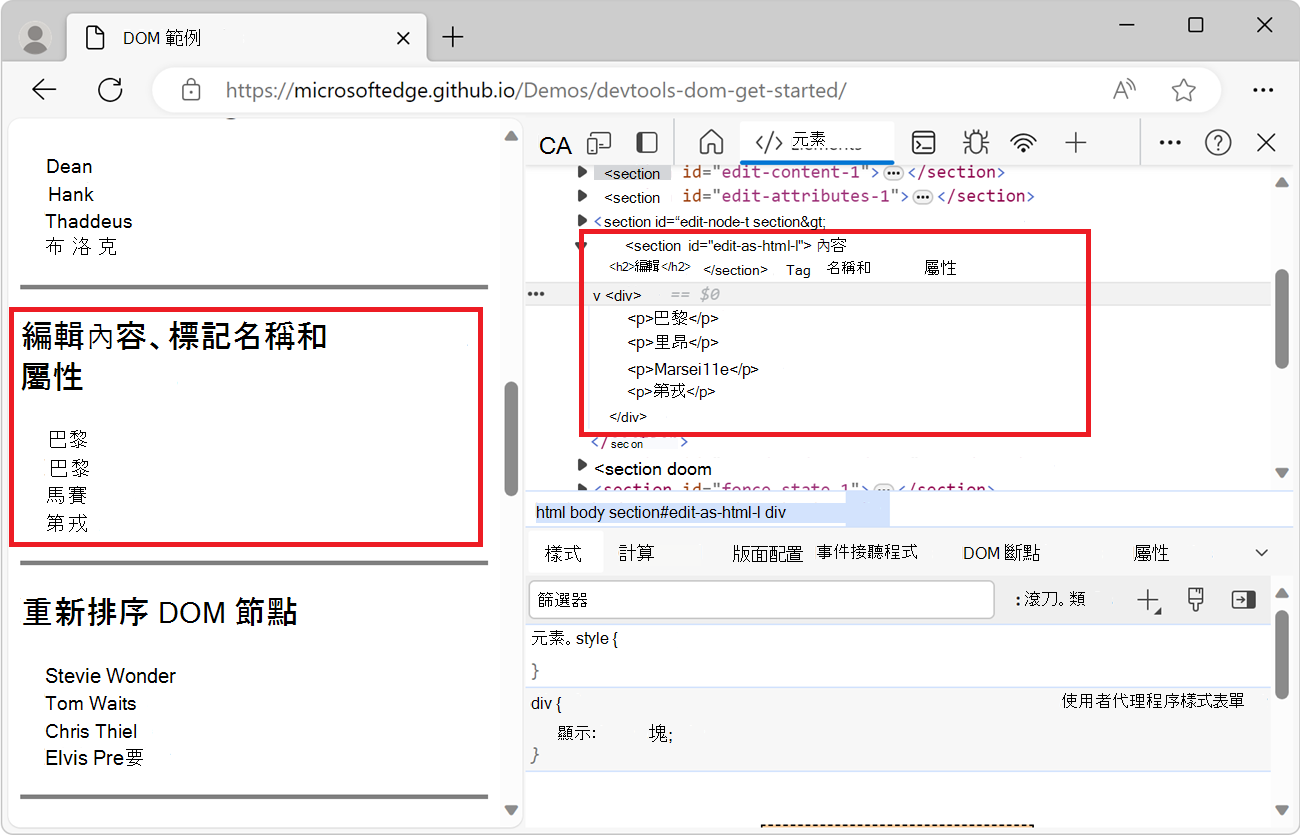This screenshot has width=1300, height=835.
Task: Click the lock icon in the address bar
Action: [x=190, y=90]
